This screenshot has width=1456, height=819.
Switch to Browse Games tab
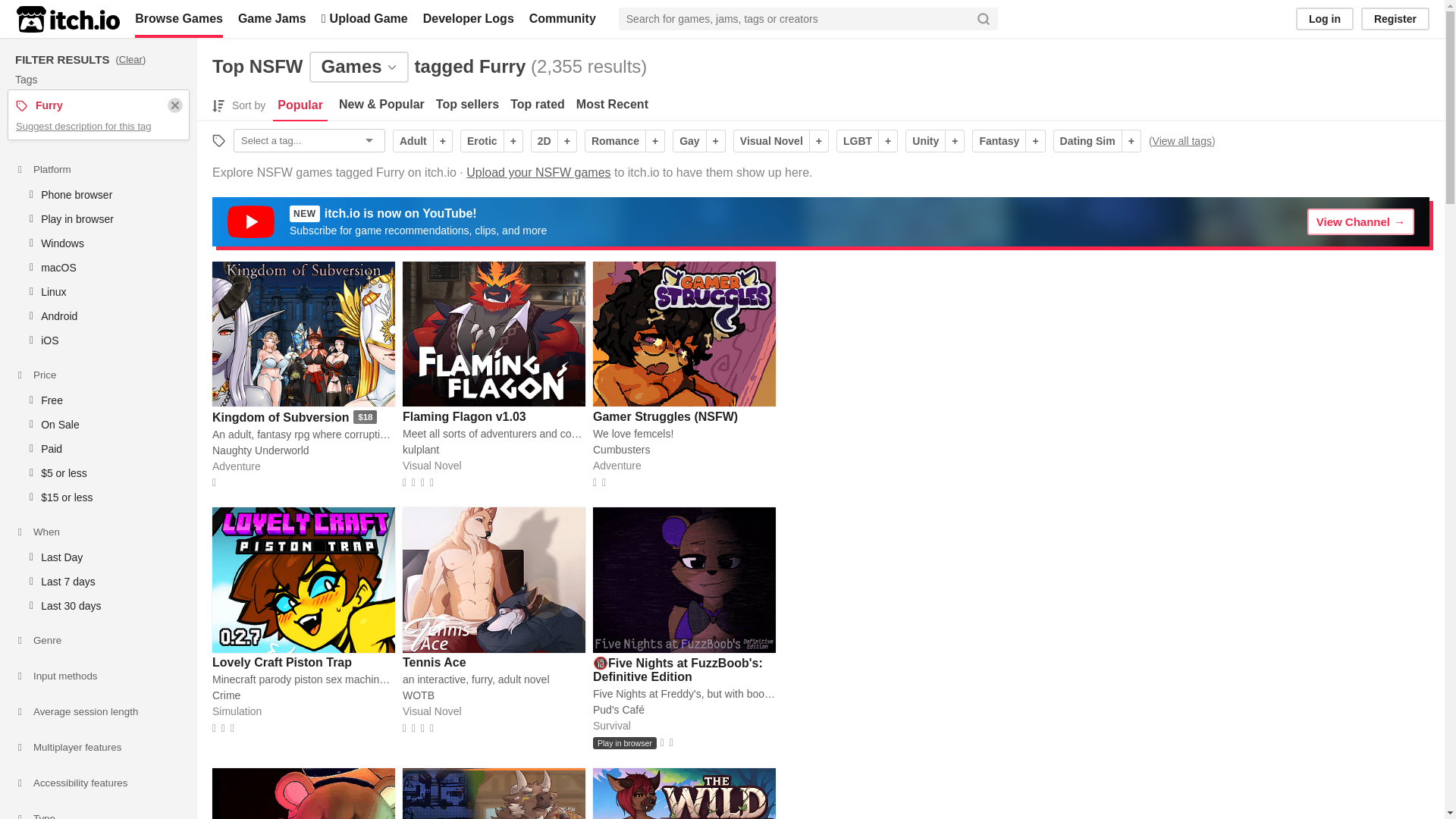coord(179,19)
